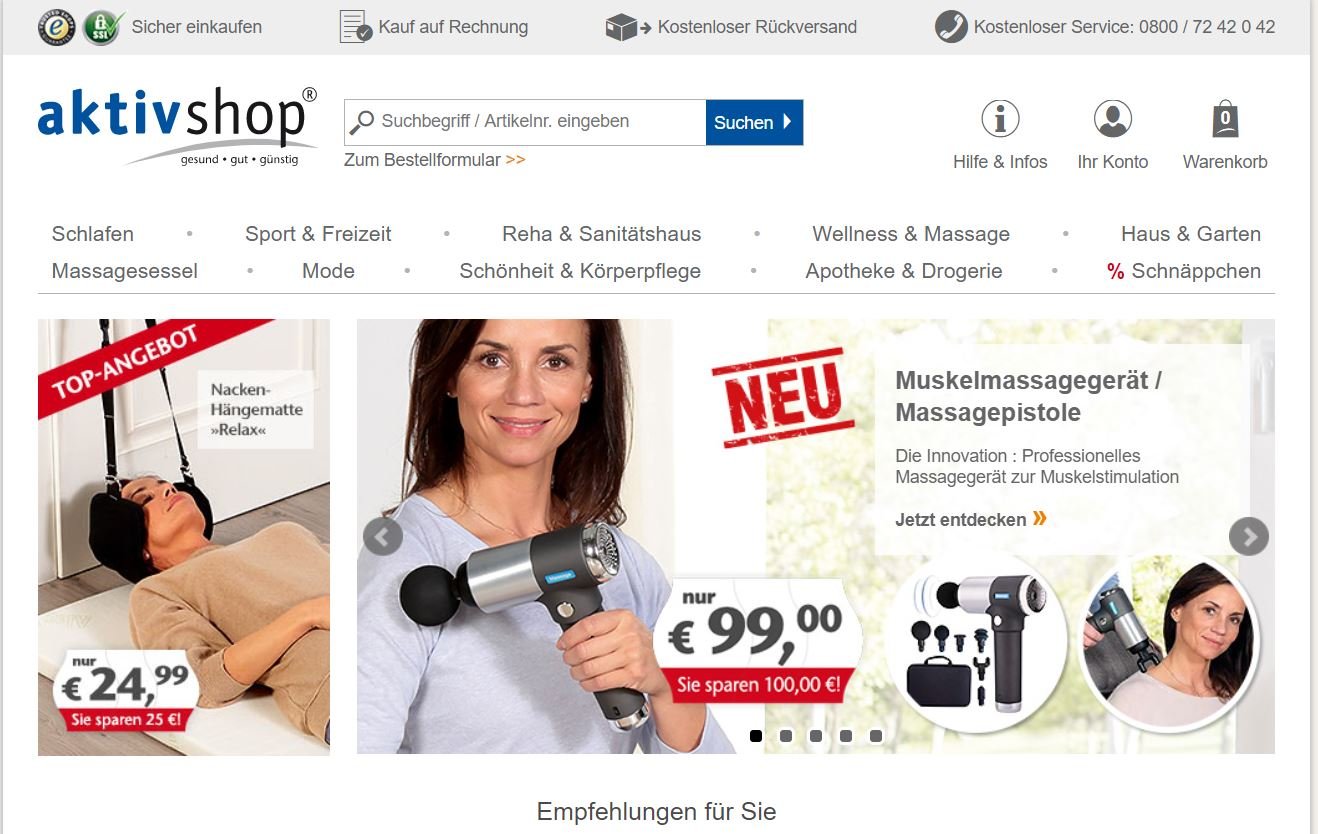
Task: Select the third carousel slide dot
Action: [x=816, y=736]
